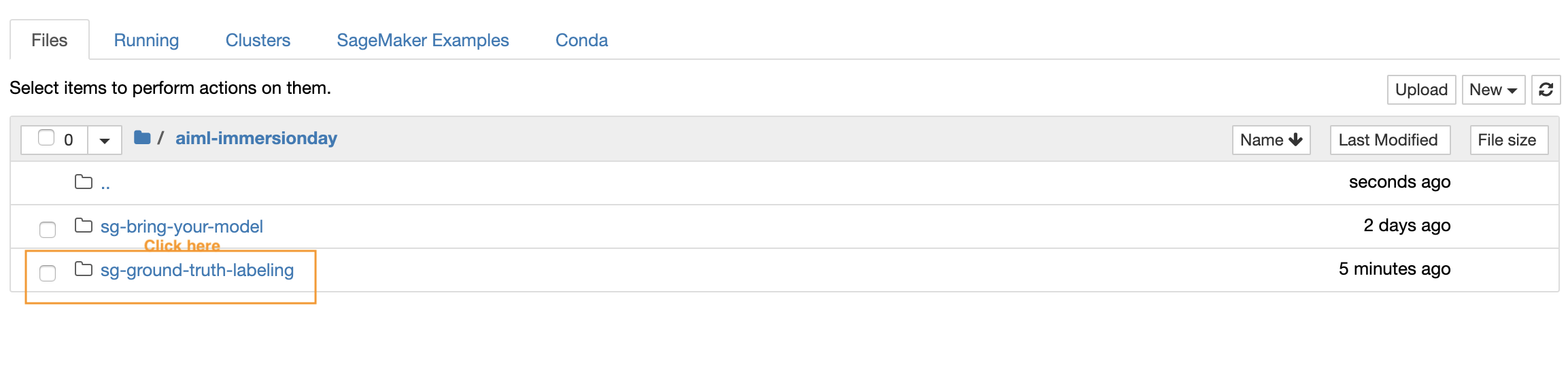Click the down arrow on Name sort
The image size is (1568, 374).
pos(1295,139)
